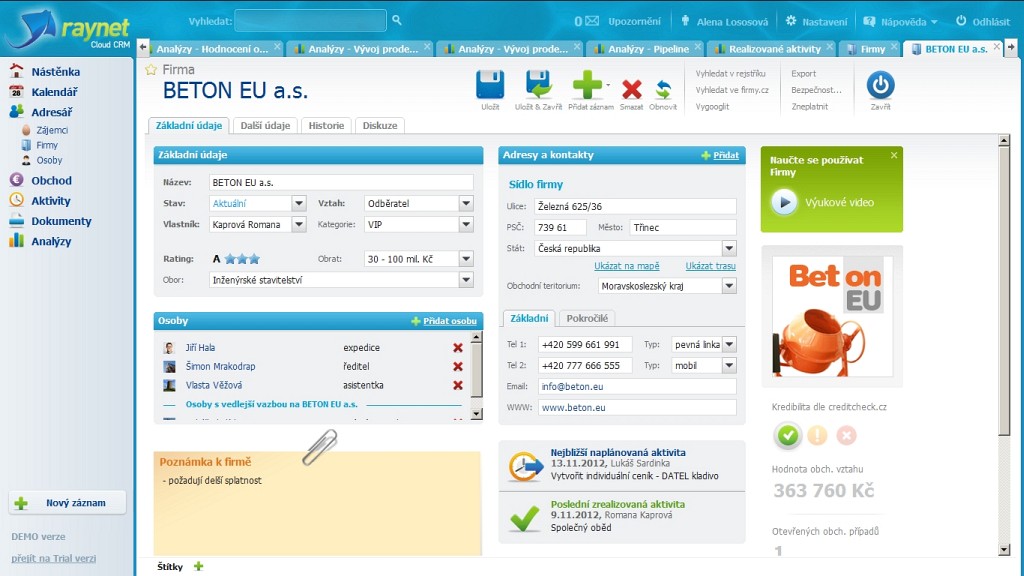This screenshot has width=1024, height=576.
Task: Switch to the Diskuze tab
Action: click(x=380, y=125)
